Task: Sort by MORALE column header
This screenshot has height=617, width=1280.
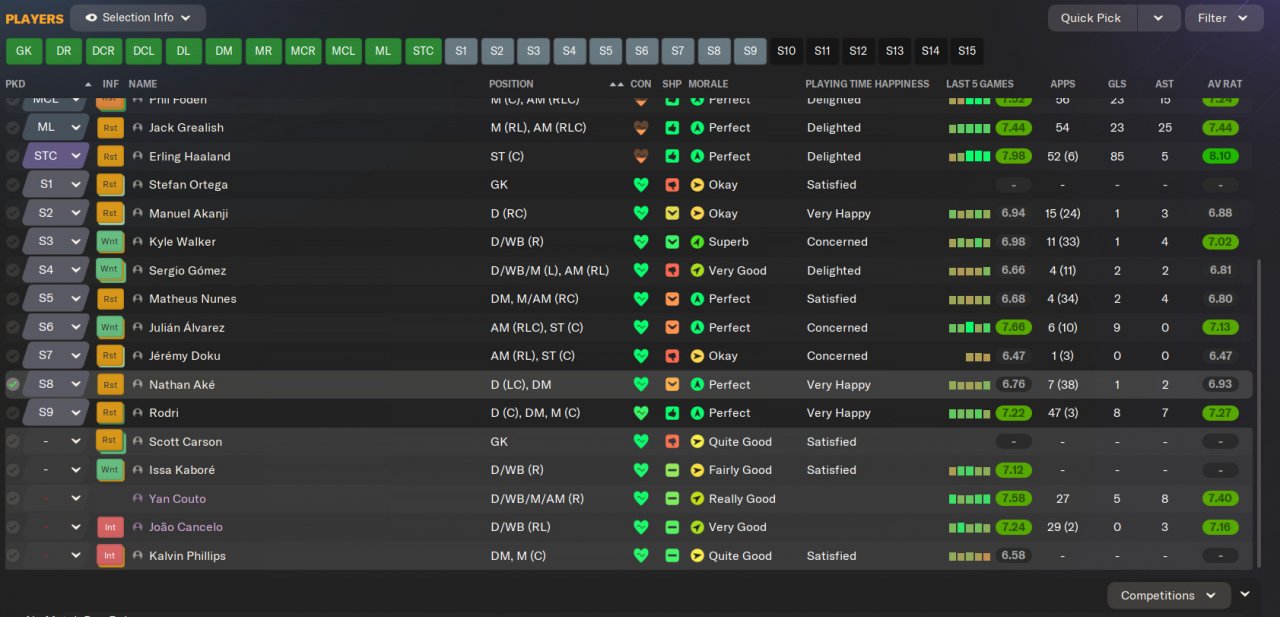Action: click(x=708, y=84)
